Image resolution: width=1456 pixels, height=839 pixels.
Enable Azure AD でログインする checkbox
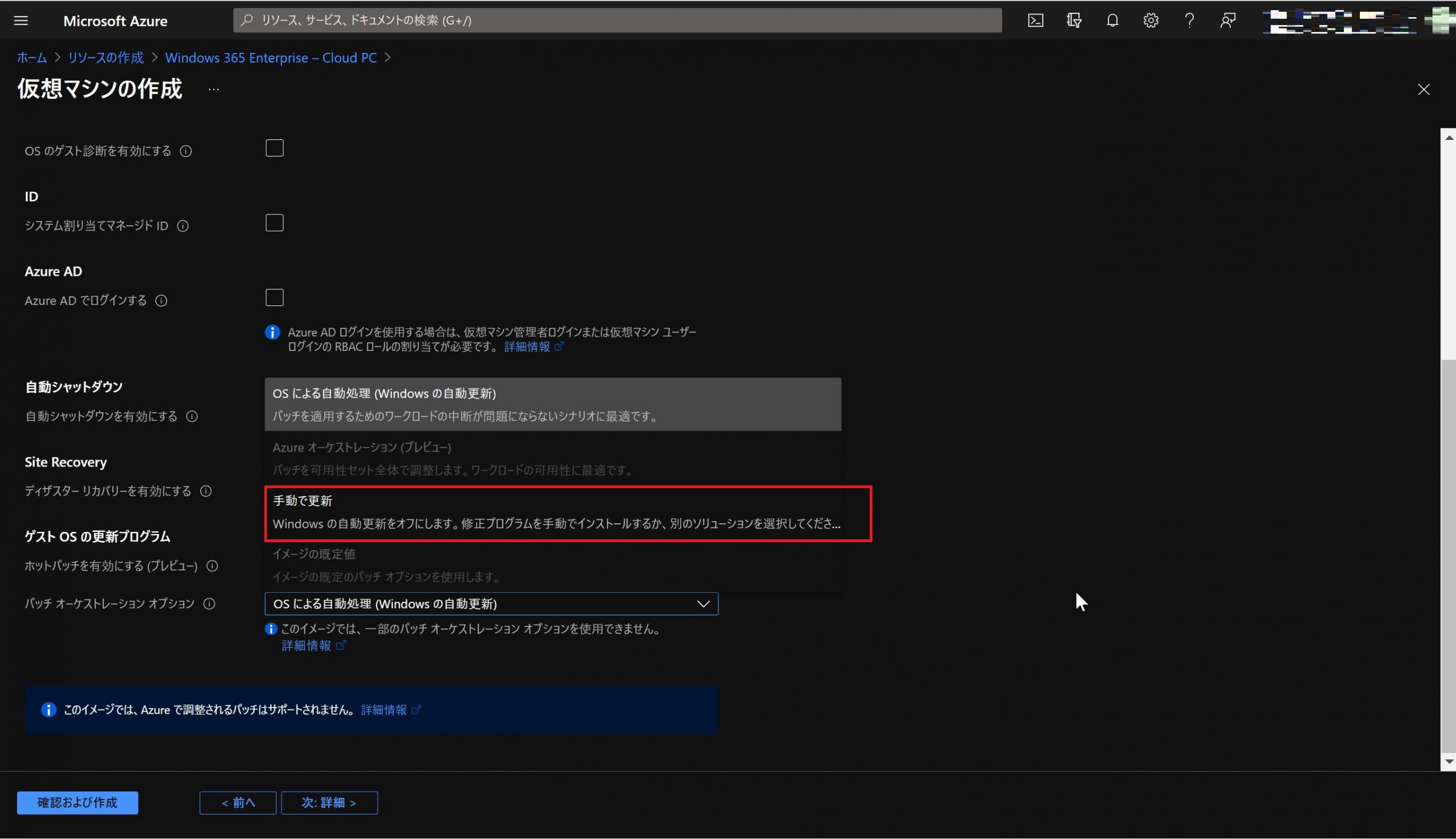coord(274,298)
